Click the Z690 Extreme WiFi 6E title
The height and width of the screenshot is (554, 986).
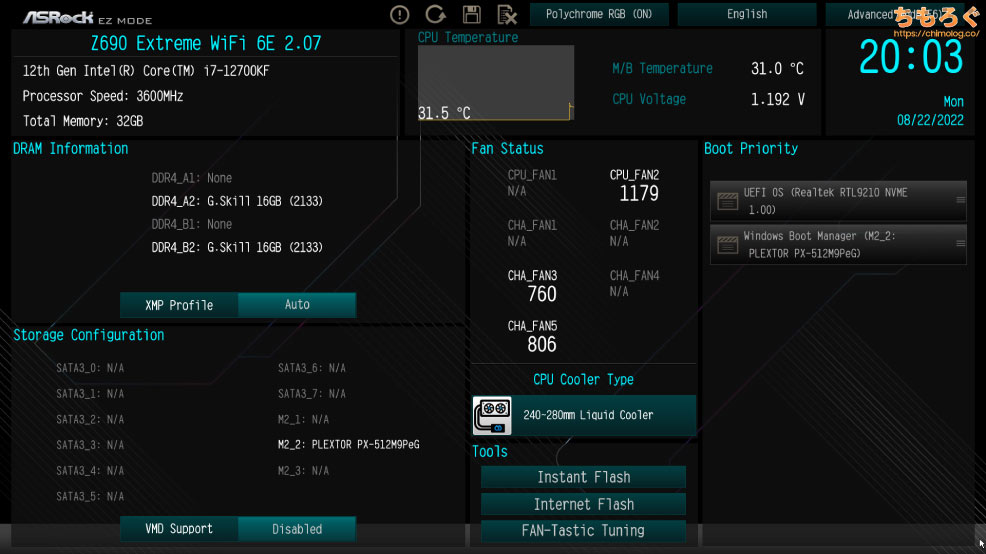(206, 43)
